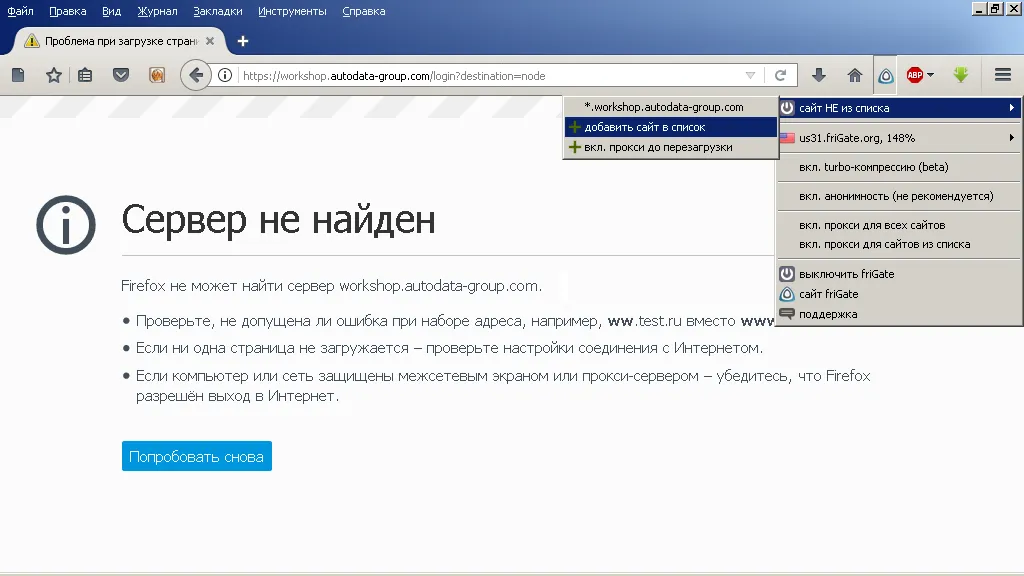Image resolution: width=1024 pixels, height=576 pixels.
Task: Open the Инструменты menu
Action: [292, 11]
